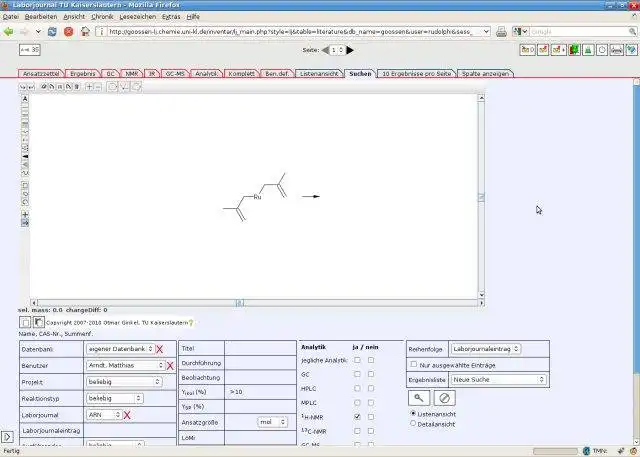This screenshot has width=640, height=457.
Task: Open the Lesezeichen menu
Action: click(138, 17)
